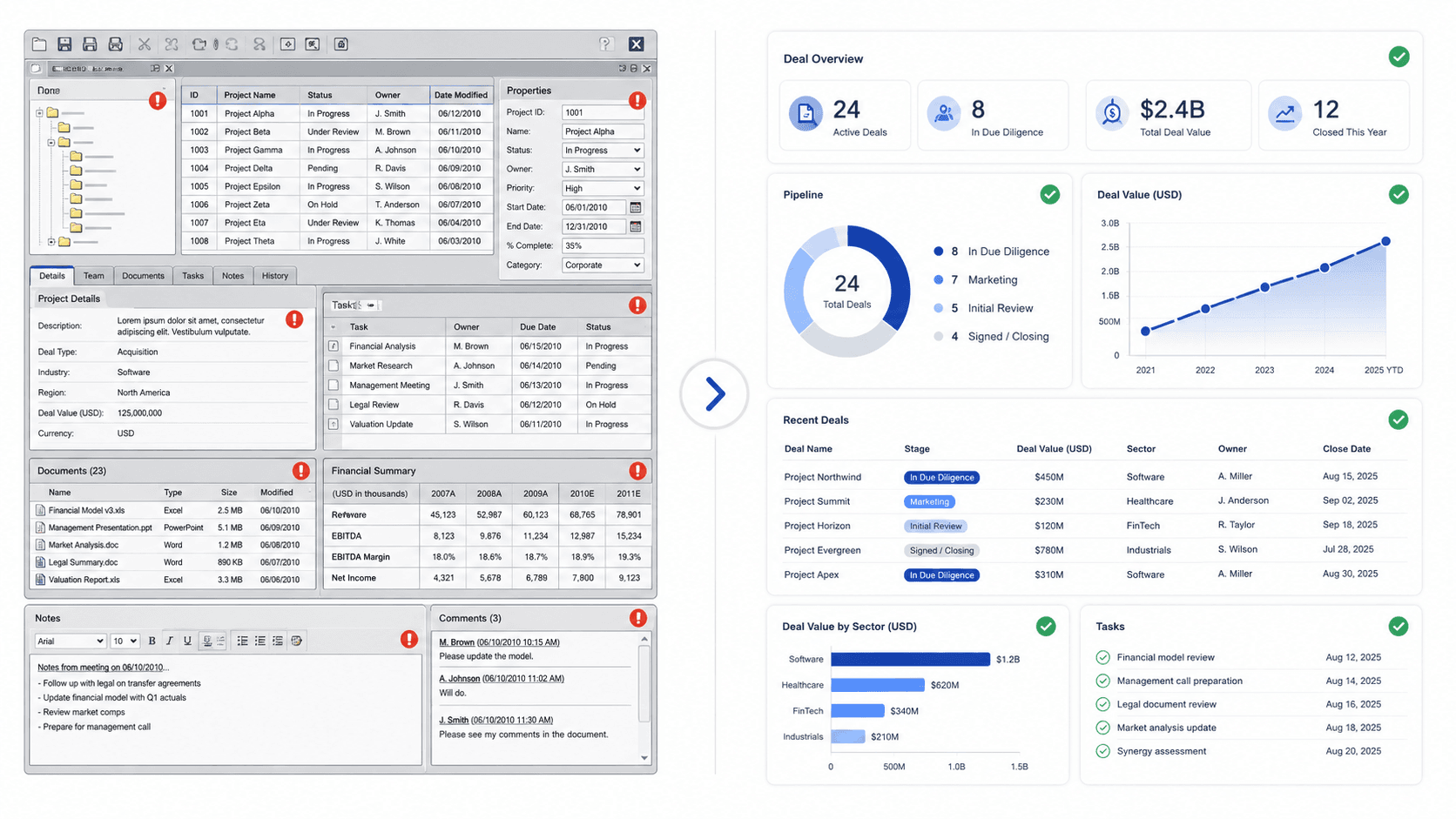Screen dimensions: 1456x819
Task: Check the Market Research task checkbox
Action: pyautogui.click(x=334, y=366)
